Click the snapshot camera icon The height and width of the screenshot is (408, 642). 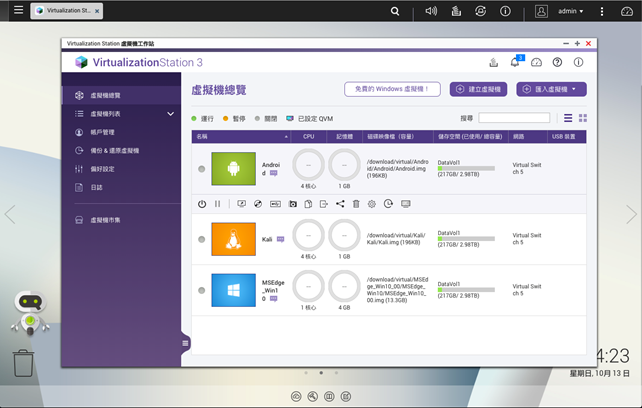[x=293, y=204]
